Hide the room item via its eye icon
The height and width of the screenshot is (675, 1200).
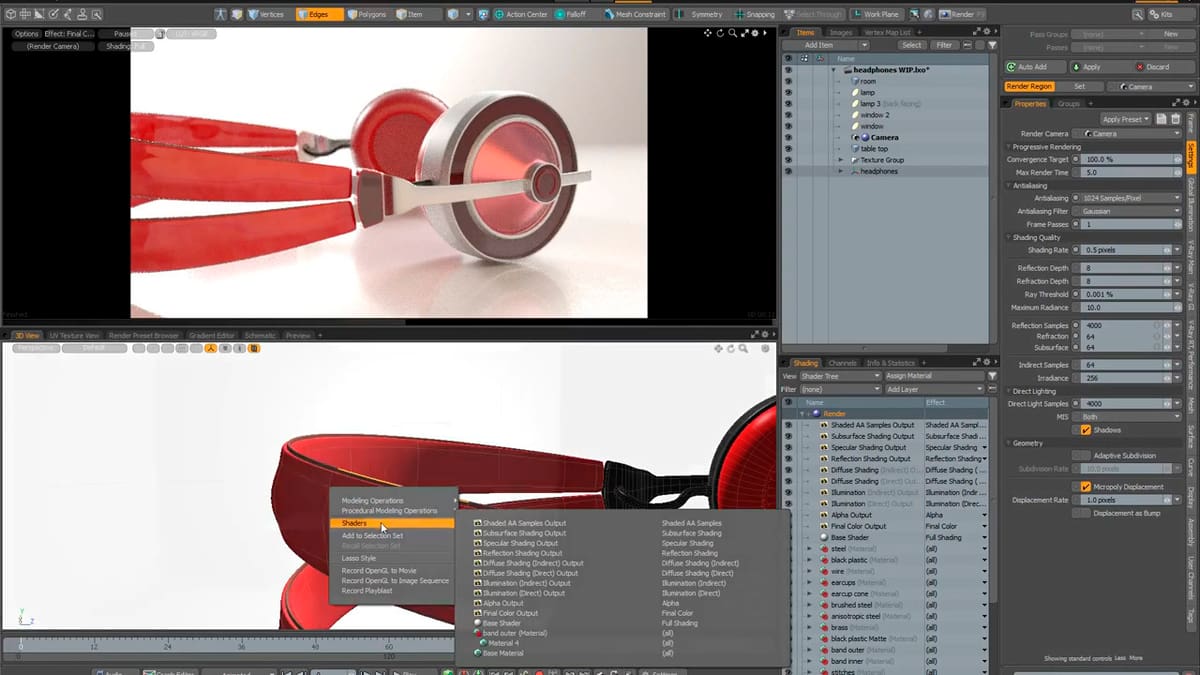pyautogui.click(x=788, y=81)
